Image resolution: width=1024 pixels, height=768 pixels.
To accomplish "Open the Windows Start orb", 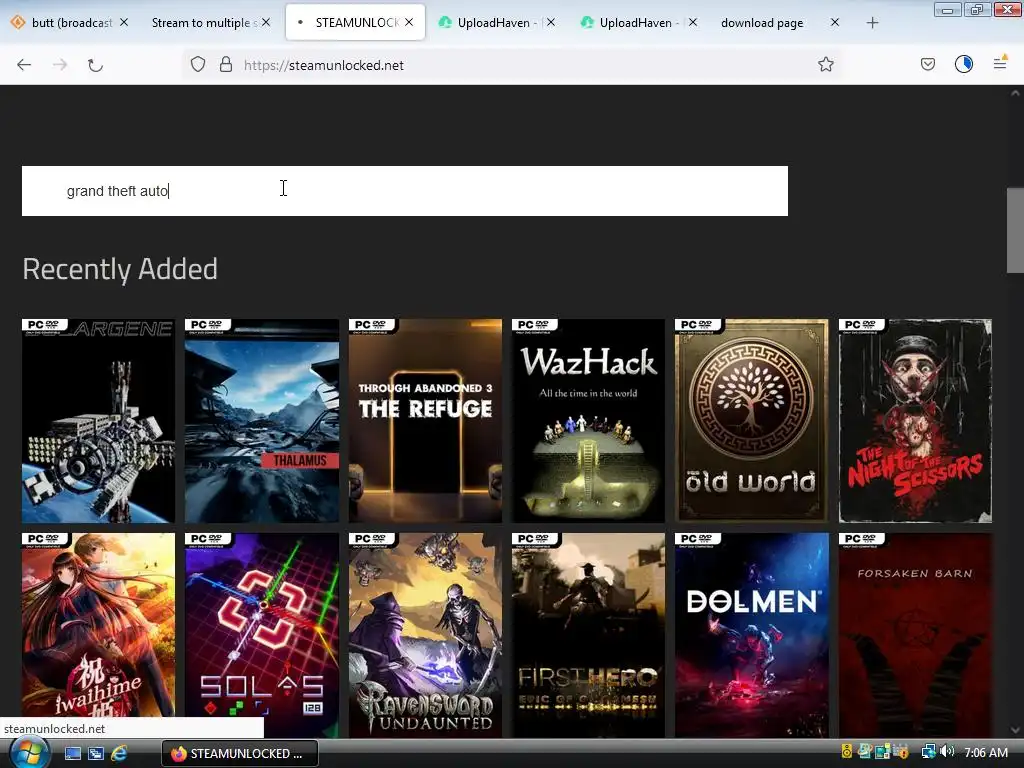I will coord(29,753).
